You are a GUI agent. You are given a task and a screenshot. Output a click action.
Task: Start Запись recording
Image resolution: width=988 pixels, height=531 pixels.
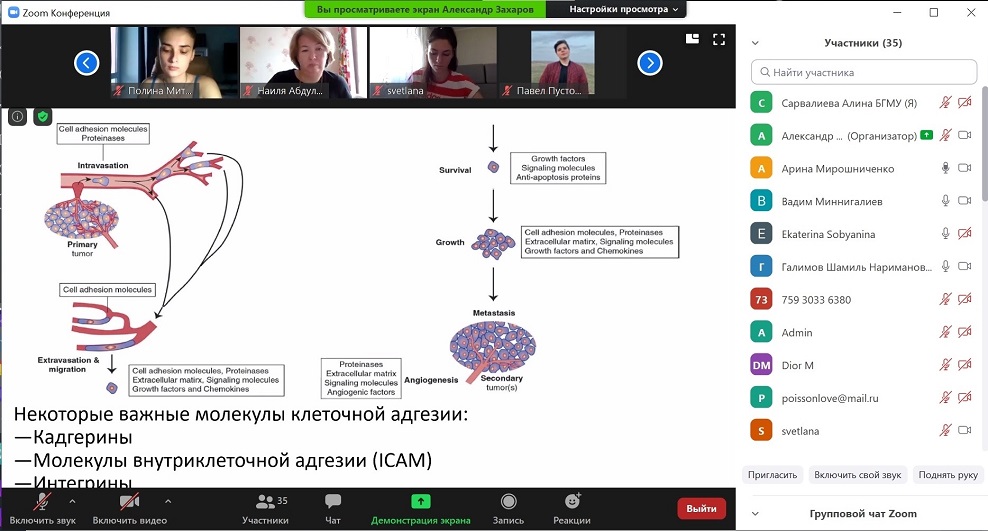[x=508, y=509]
